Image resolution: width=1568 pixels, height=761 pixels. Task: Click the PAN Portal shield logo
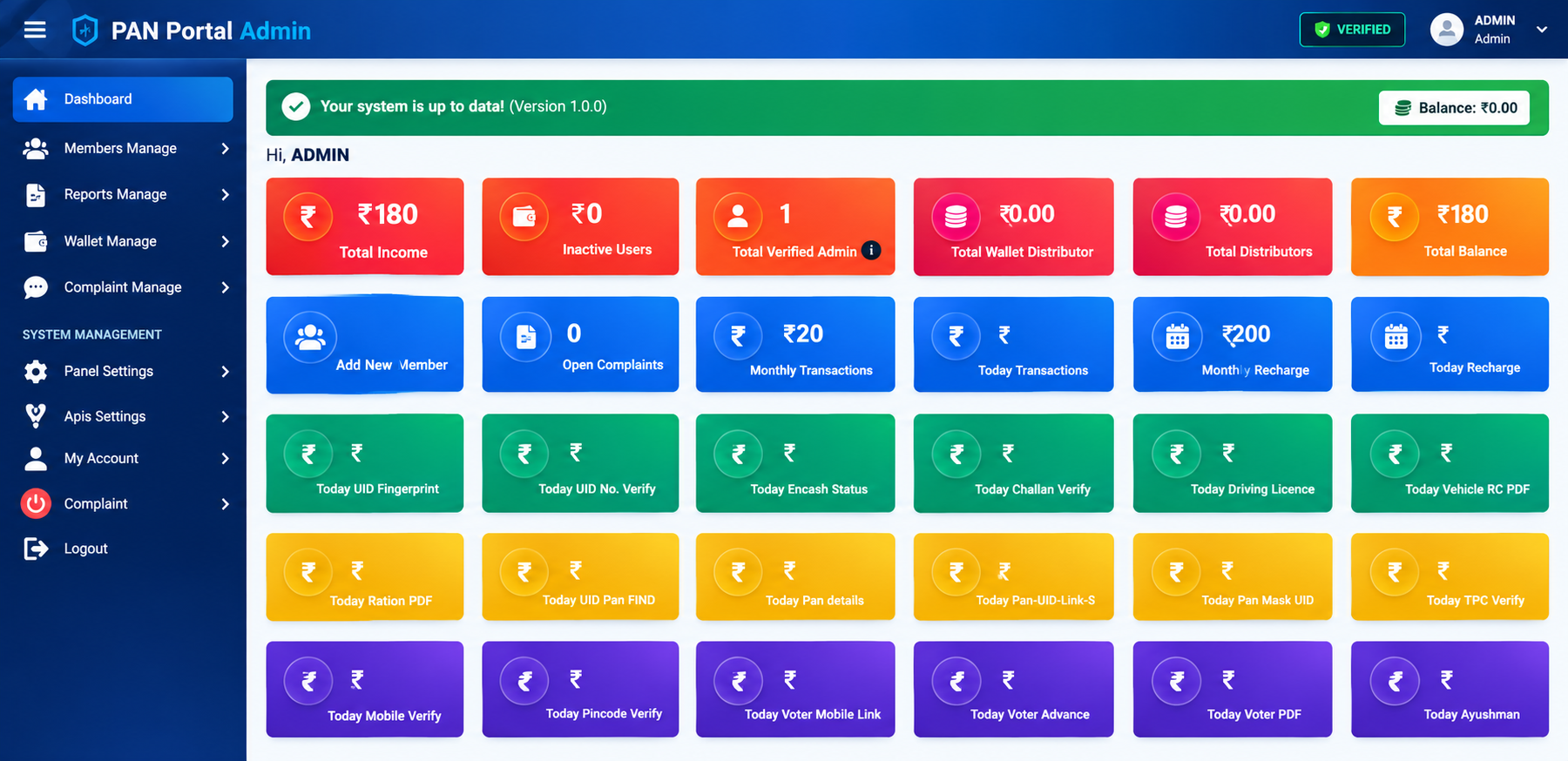click(84, 30)
